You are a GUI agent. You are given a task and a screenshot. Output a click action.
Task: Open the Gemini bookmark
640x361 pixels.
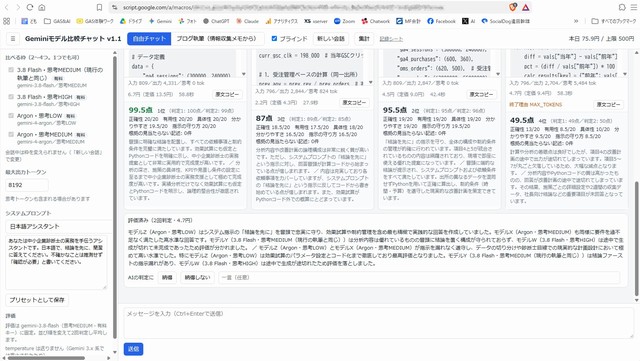click(x=160, y=21)
